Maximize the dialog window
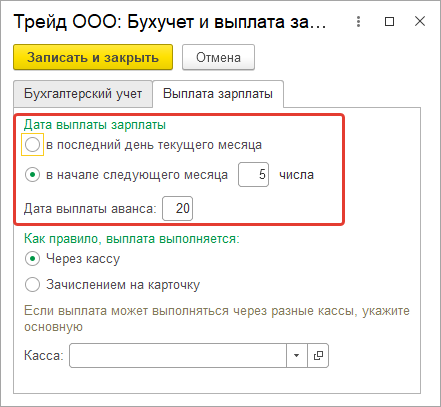This screenshot has height=407, width=441. pos(389,22)
